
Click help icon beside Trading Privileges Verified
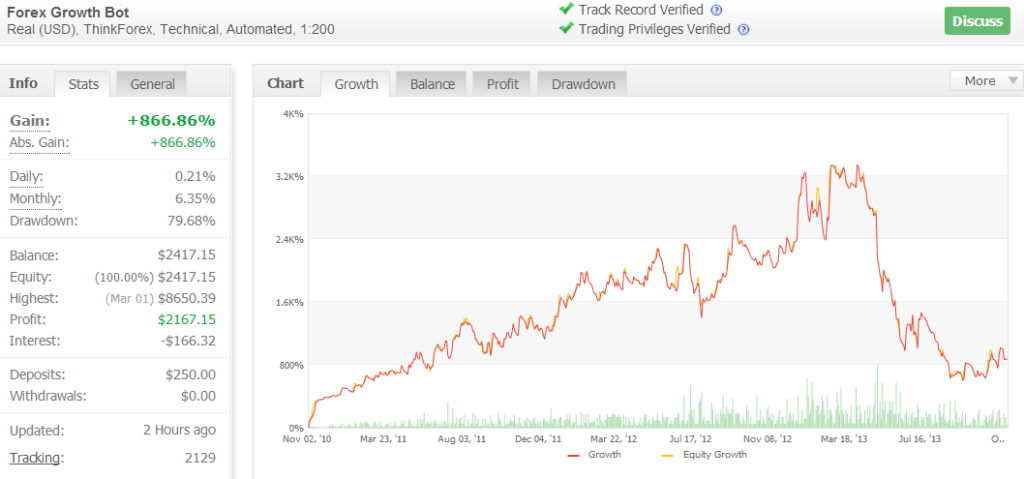click(x=743, y=29)
